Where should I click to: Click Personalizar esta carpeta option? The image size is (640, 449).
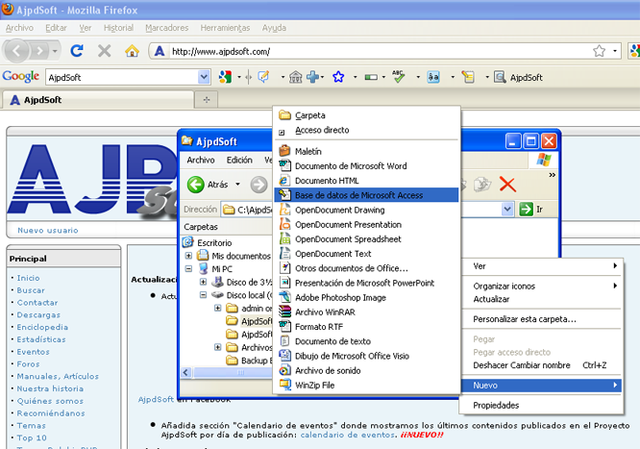click(x=542, y=319)
